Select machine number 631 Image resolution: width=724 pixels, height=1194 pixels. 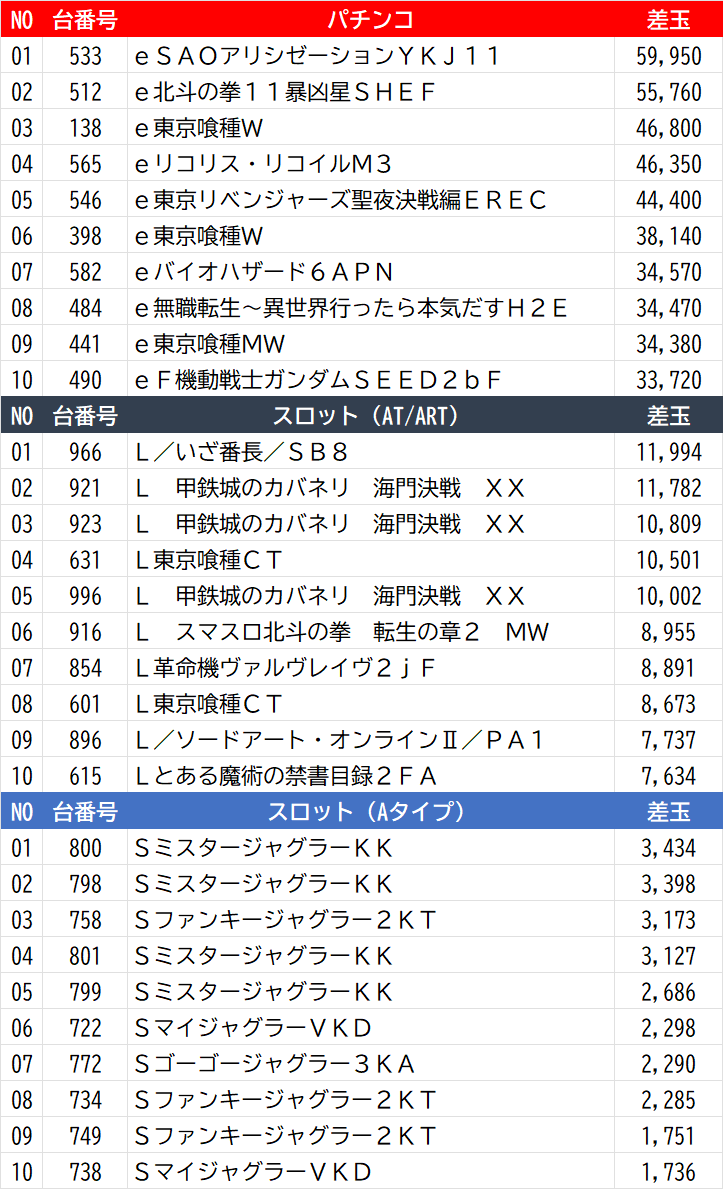[x=85, y=560]
